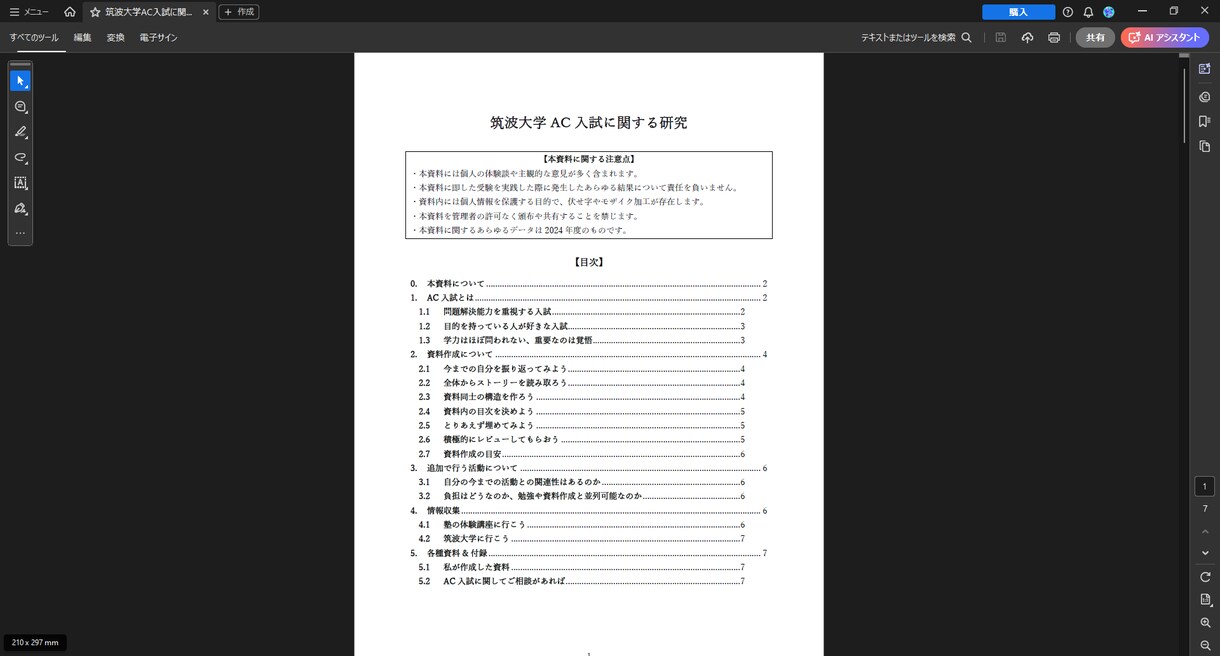Select the highlighter pen tool
The image size is (1220, 656).
(x=20, y=132)
